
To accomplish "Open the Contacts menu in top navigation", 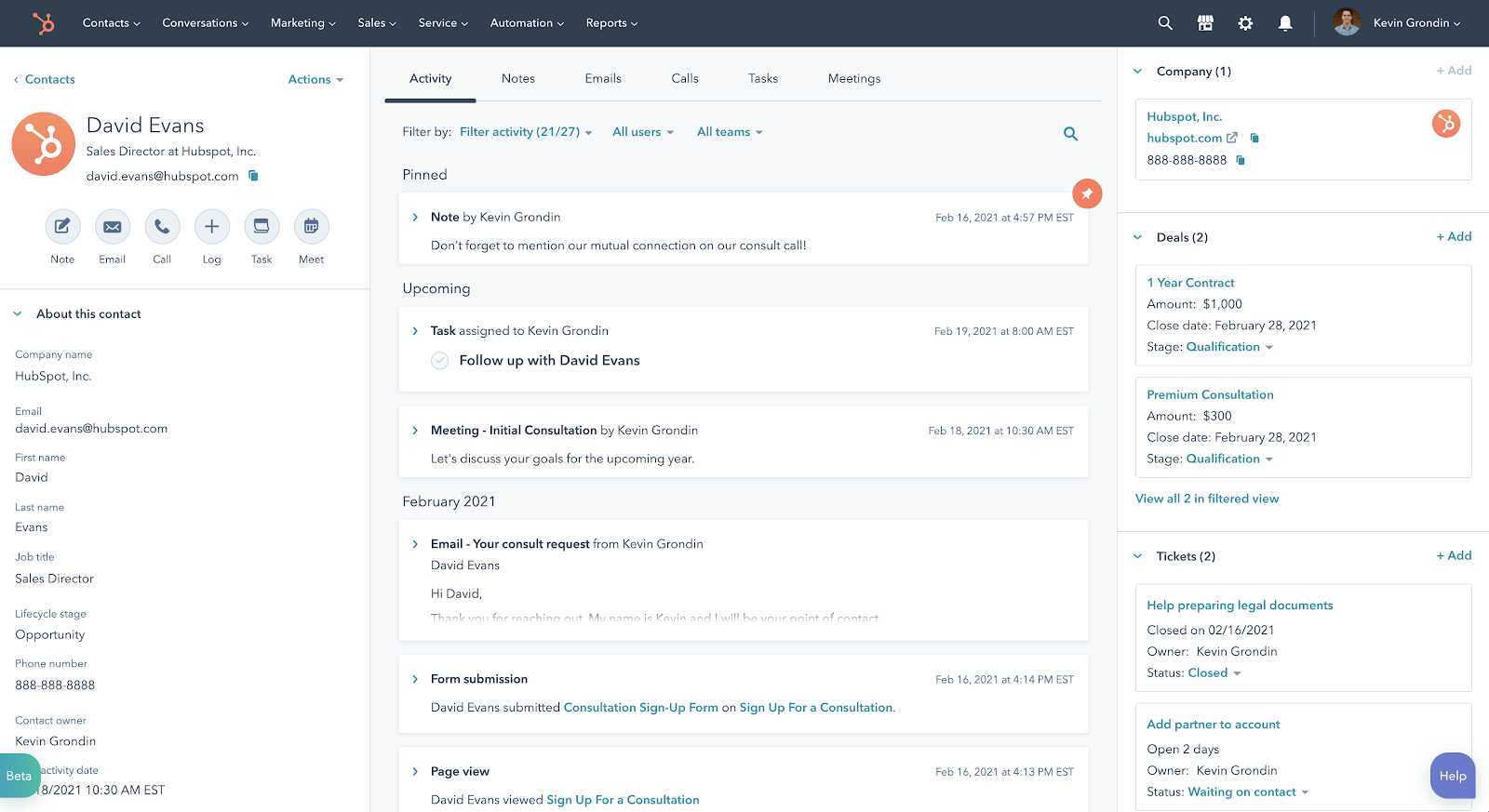I will pos(112,23).
